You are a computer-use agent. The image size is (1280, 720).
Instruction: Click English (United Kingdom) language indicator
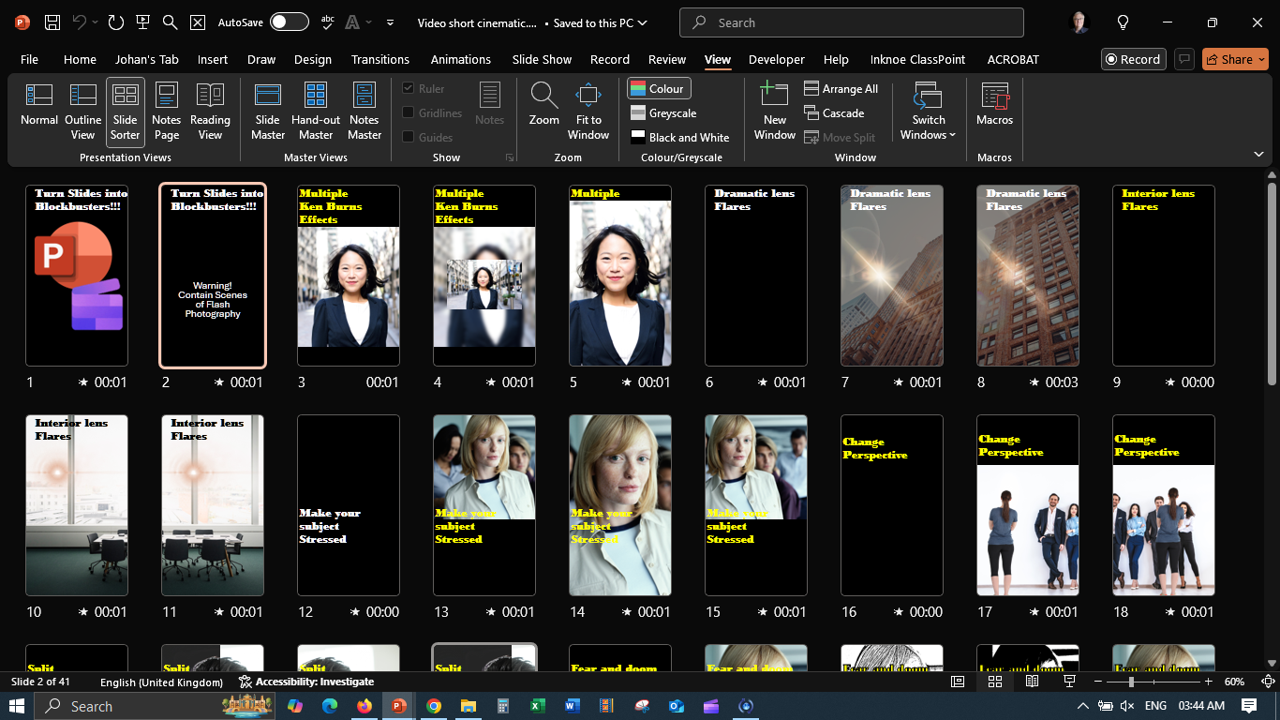click(161, 682)
